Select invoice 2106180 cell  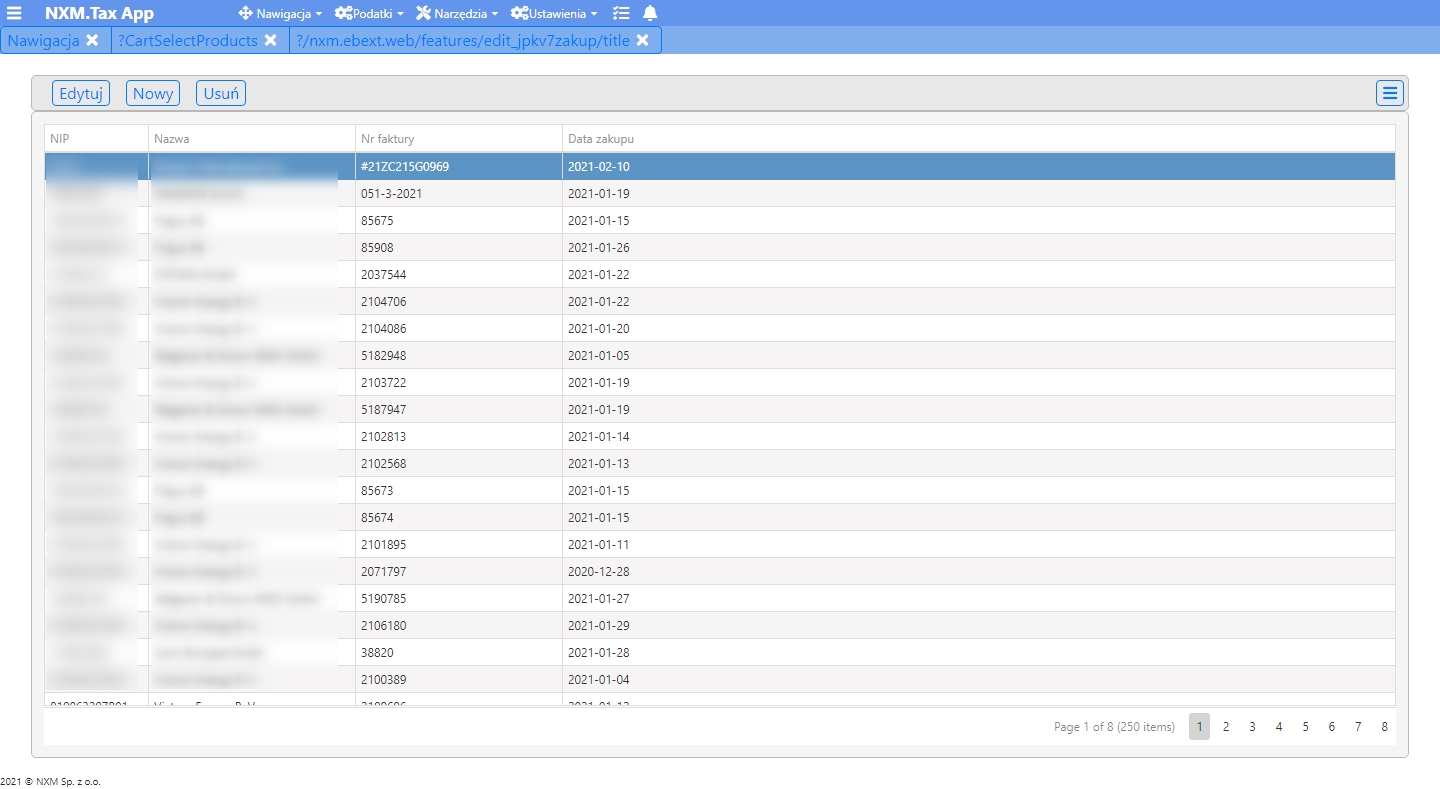coord(459,626)
